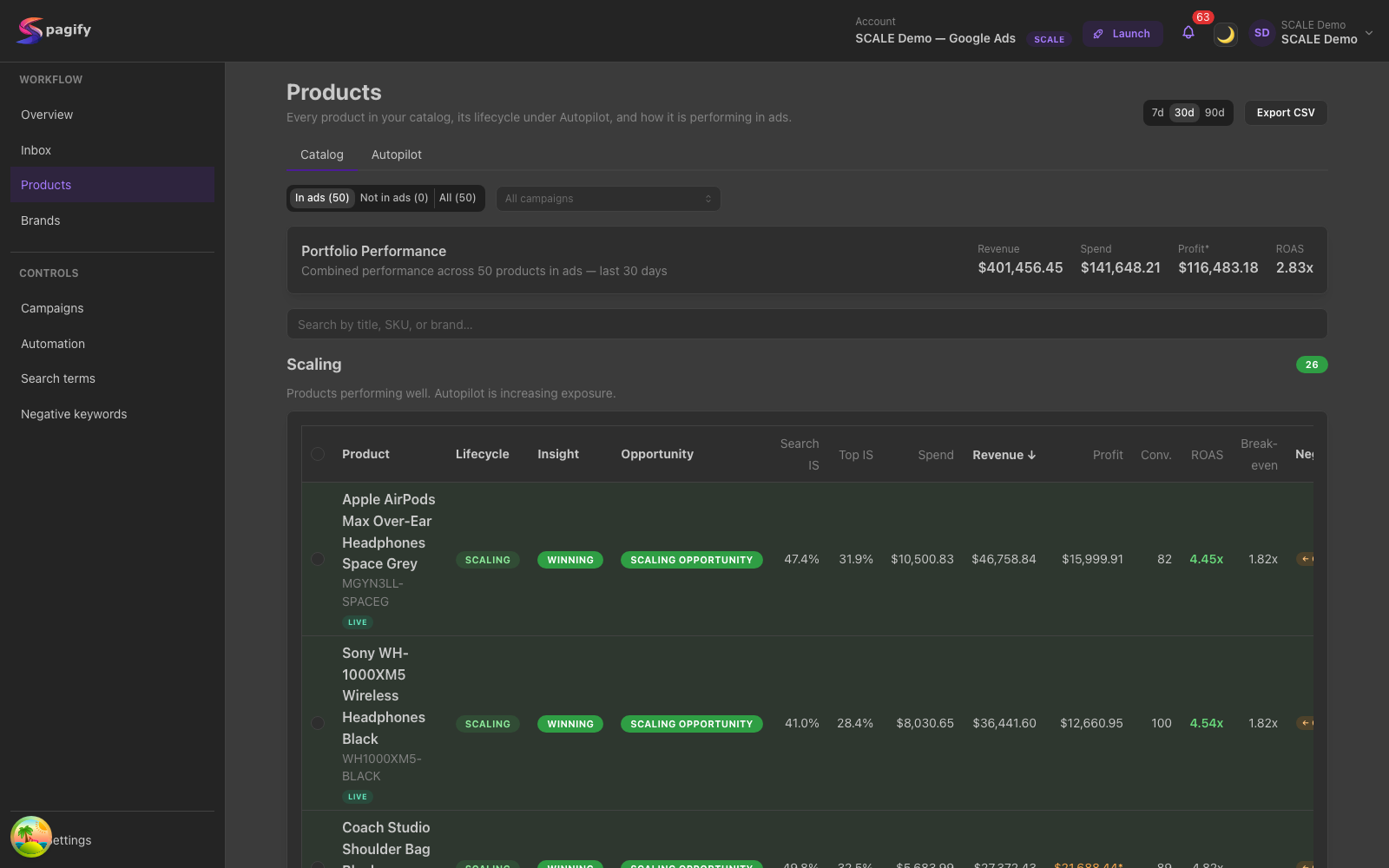This screenshot has width=1389, height=868.
Task: Select the Apple AirPods Max row checkbox
Action: click(x=318, y=559)
